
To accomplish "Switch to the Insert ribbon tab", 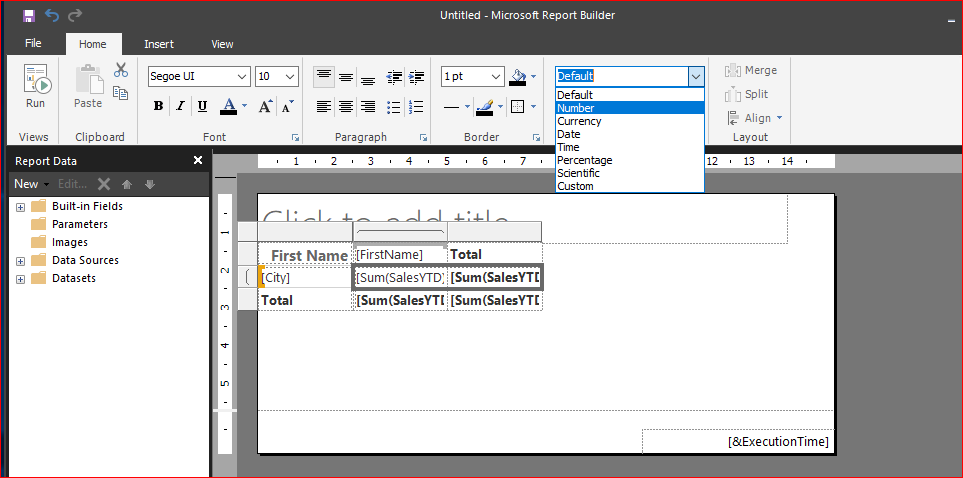I will tap(158, 44).
